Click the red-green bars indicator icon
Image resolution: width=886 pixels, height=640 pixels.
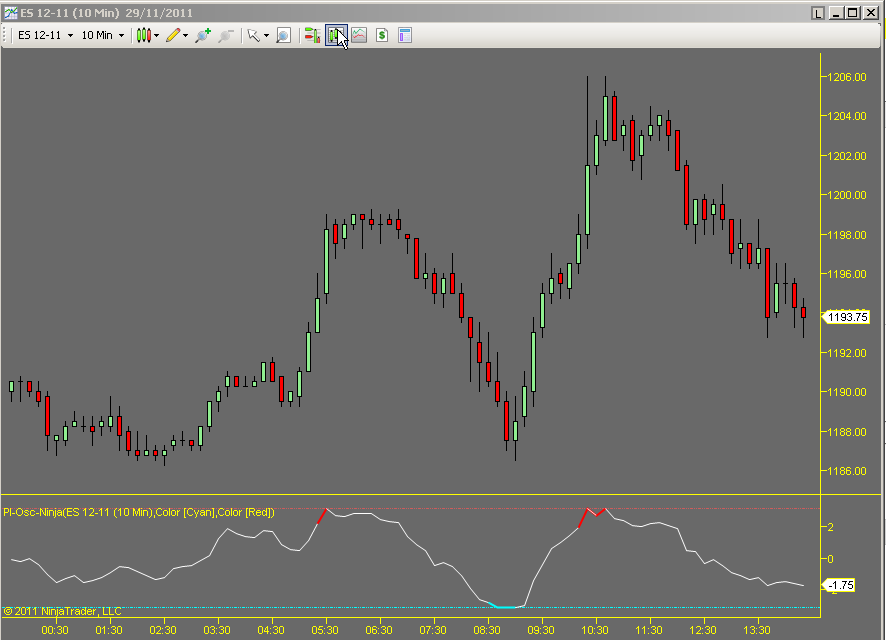point(311,35)
